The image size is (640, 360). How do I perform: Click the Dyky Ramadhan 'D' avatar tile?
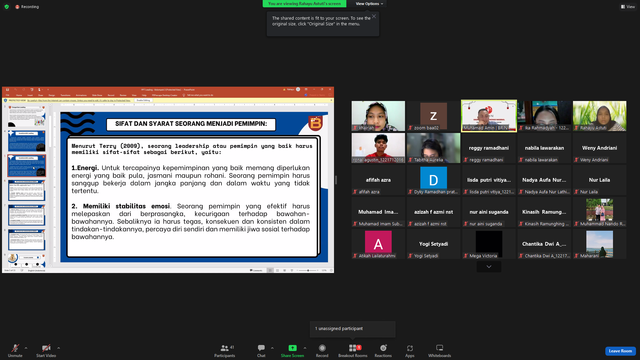[x=433, y=180]
